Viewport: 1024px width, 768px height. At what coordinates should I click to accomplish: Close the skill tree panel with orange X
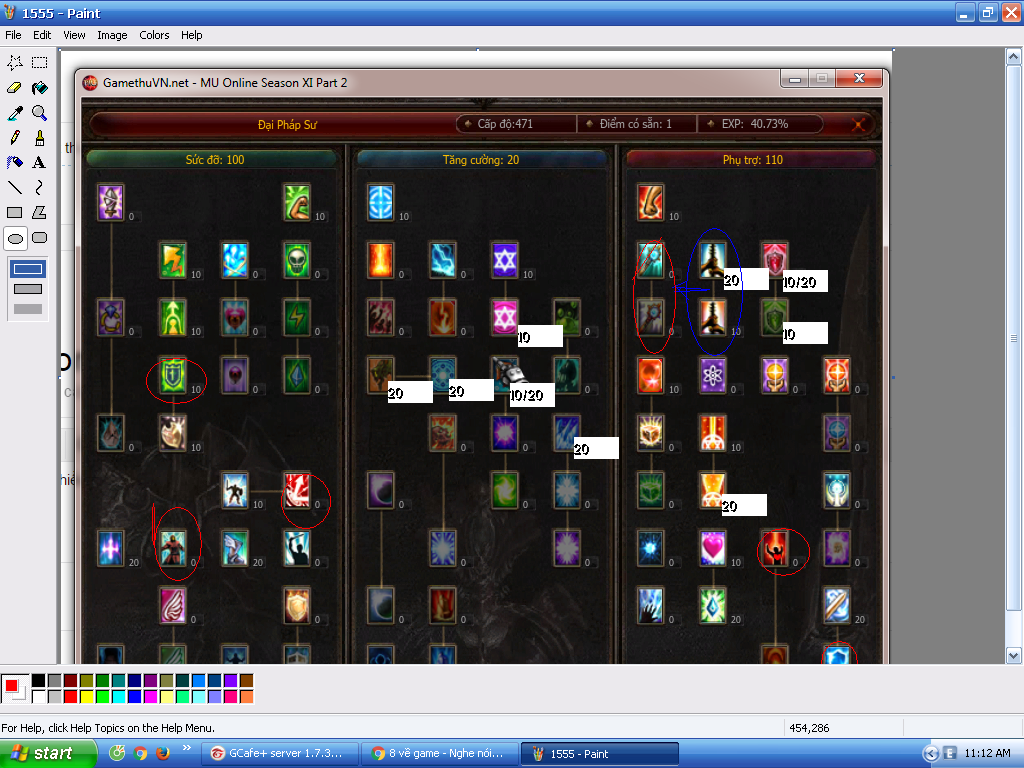[858, 124]
